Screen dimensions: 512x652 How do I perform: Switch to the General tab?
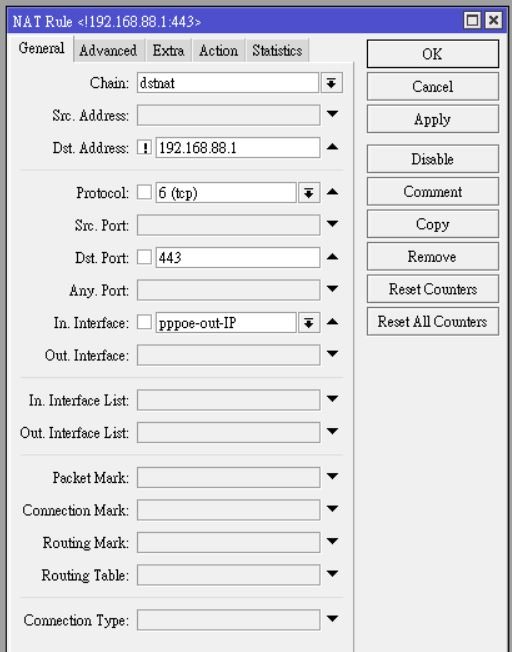coord(41,48)
